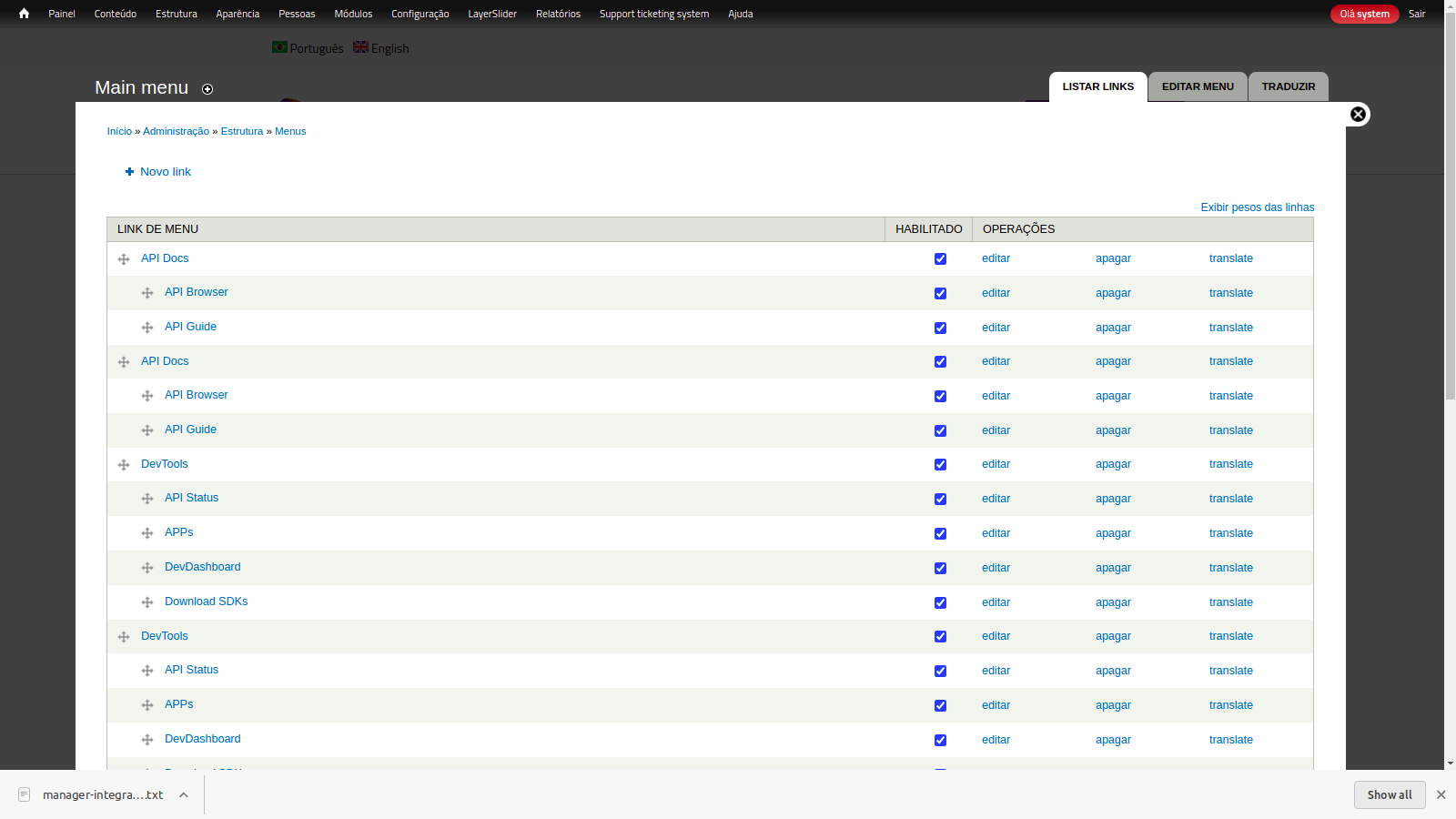1456x819 pixels.
Task: Click the drag handle of the topmost API Docs row
Action: [x=124, y=259]
